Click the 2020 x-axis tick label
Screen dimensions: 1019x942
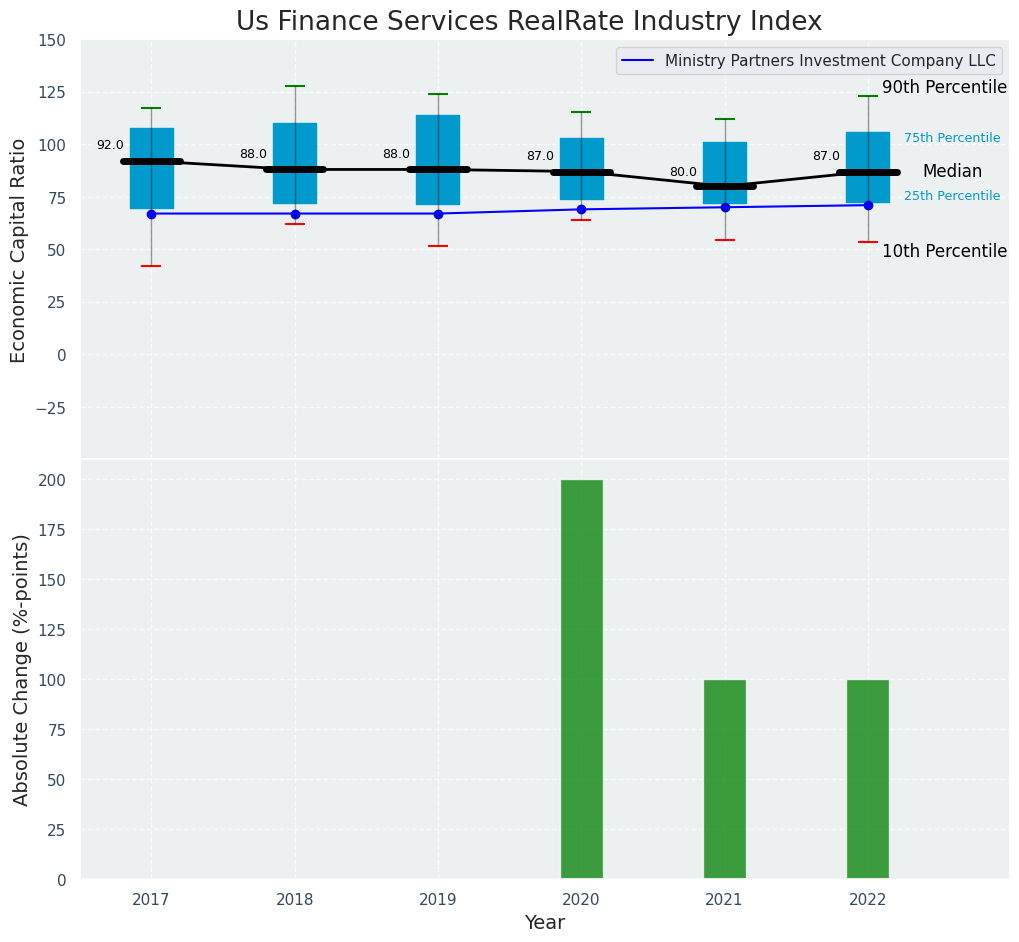point(581,900)
